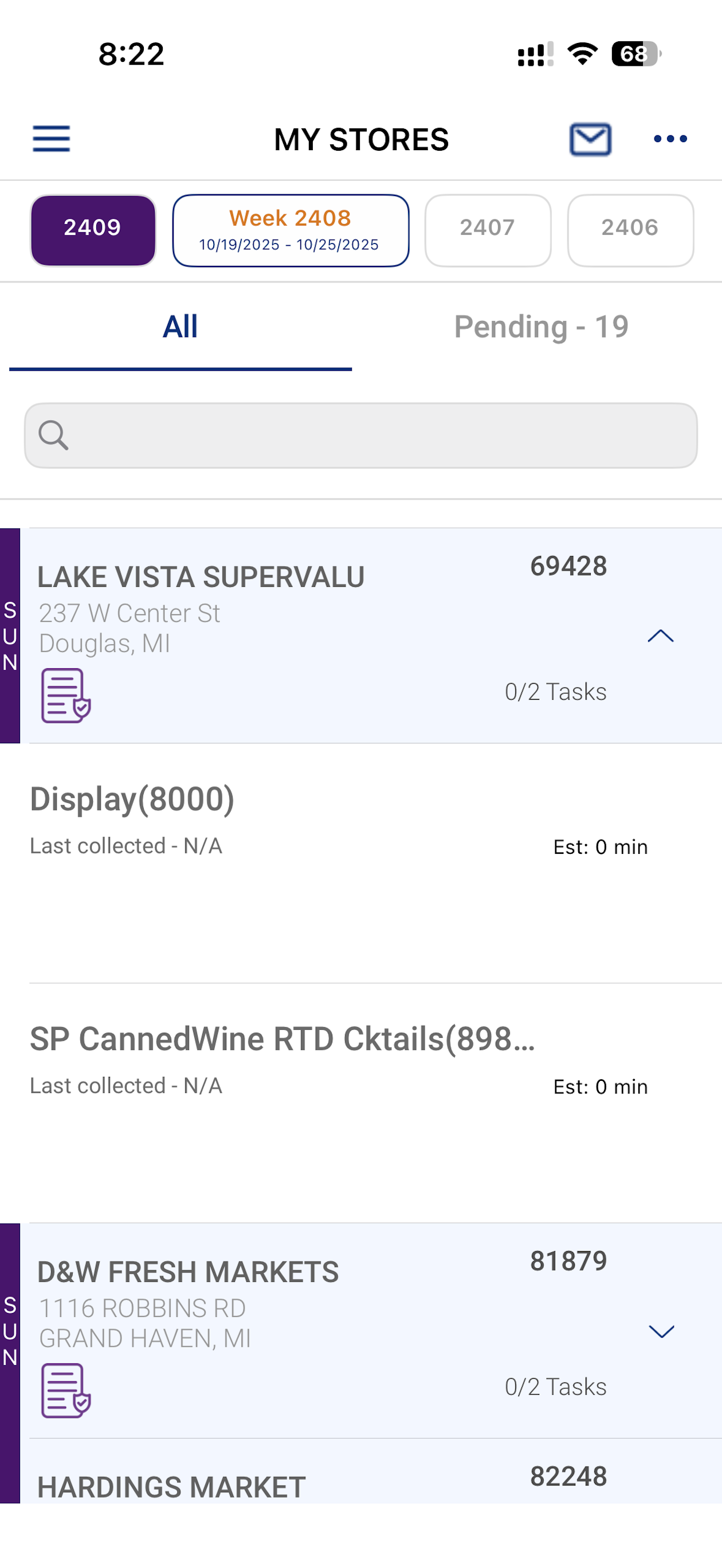Switch to the Pending - 19 tab
Screen dimensions: 722x1568
coord(541,327)
